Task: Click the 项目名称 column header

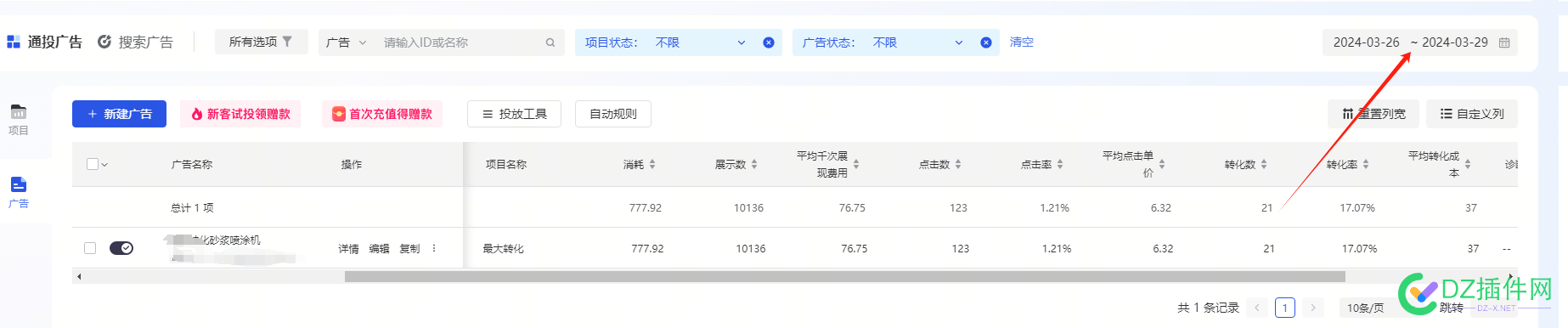Action: [506, 165]
